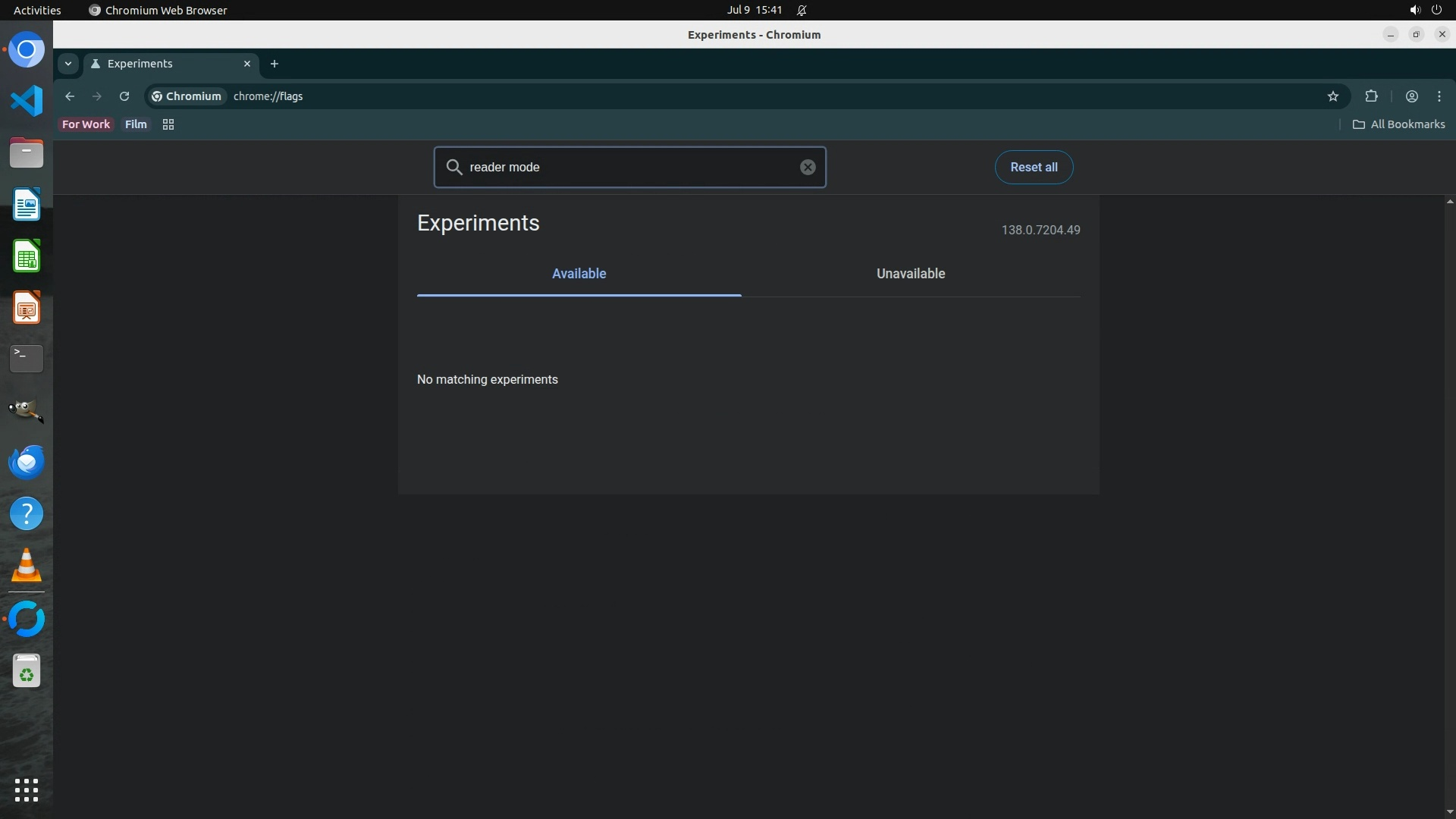
Task: Open the profile avatar menu
Action: point(1411,96)
